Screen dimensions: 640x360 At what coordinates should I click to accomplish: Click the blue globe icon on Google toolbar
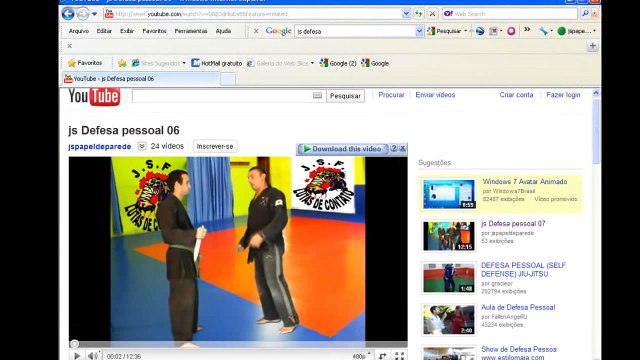click(480, 31)
